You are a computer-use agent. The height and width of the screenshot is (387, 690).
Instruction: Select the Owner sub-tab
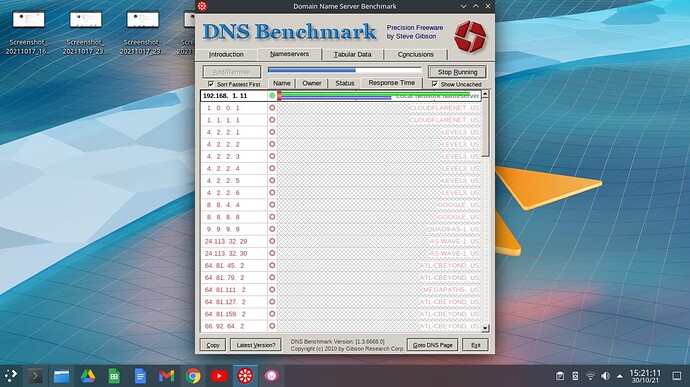(312, 83)
